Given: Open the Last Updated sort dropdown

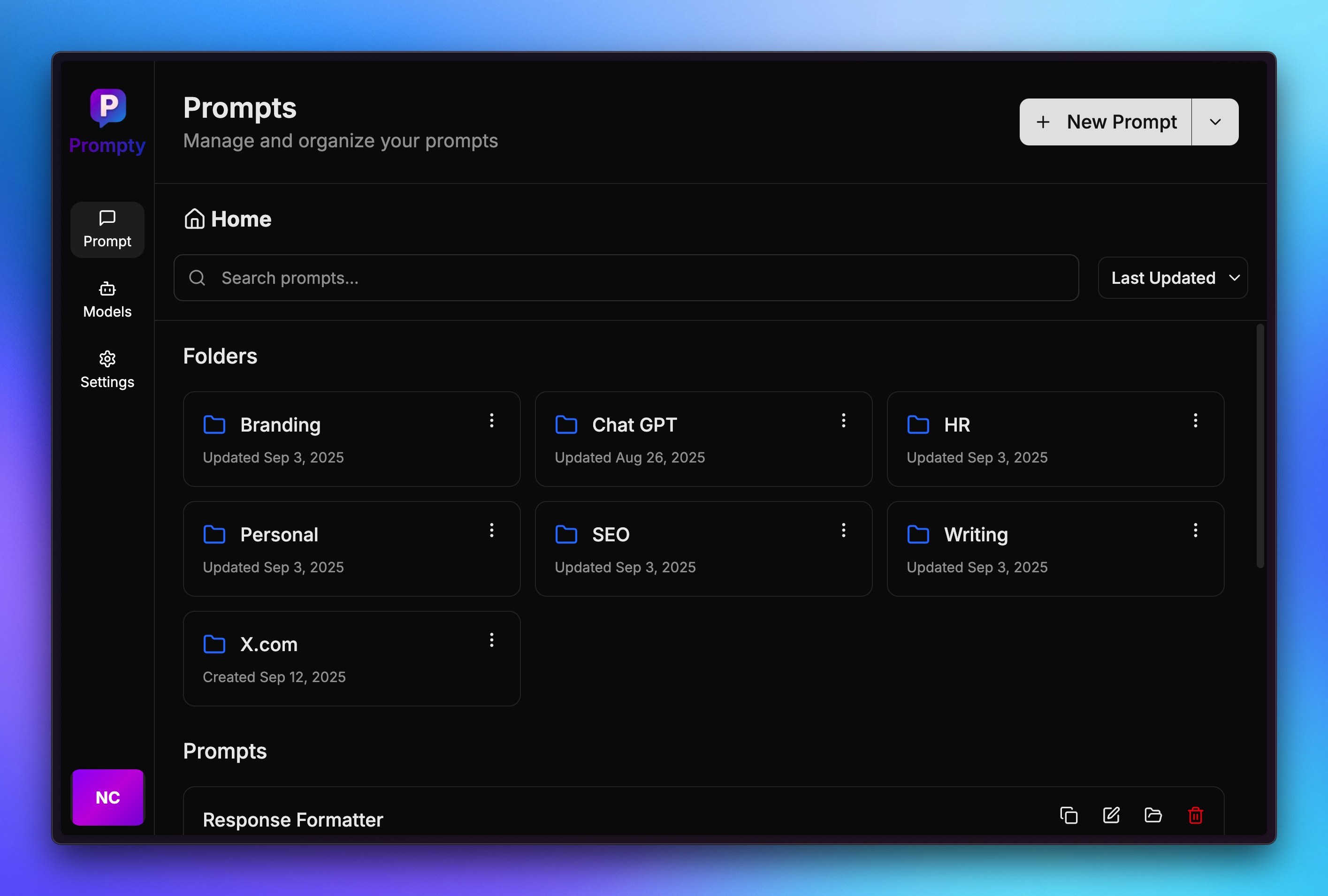Looking at the screenshot, I should click(1173, 278).
